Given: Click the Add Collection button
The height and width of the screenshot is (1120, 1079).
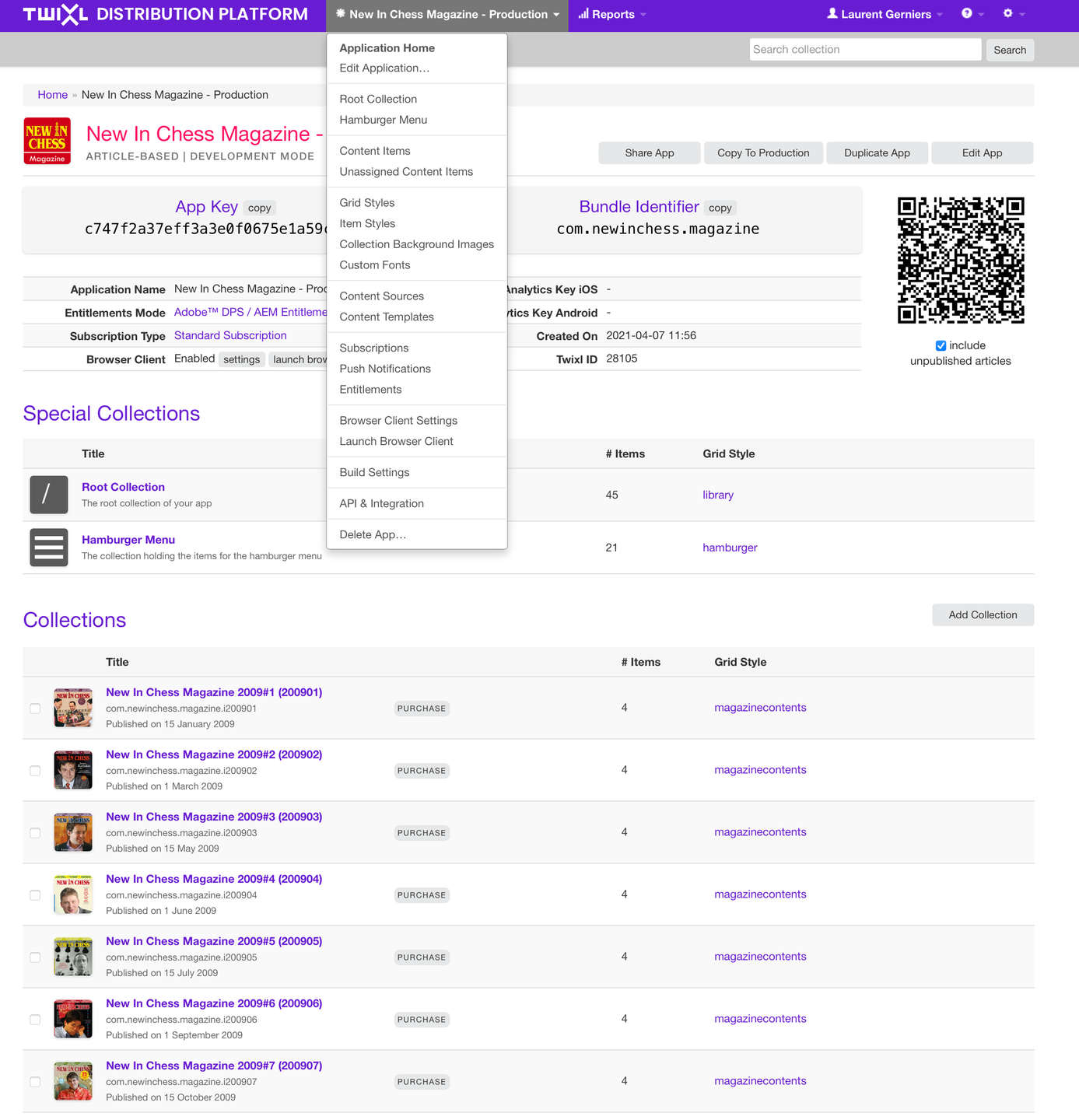Looking at the screenshot, I should click(x=983, y=614).
